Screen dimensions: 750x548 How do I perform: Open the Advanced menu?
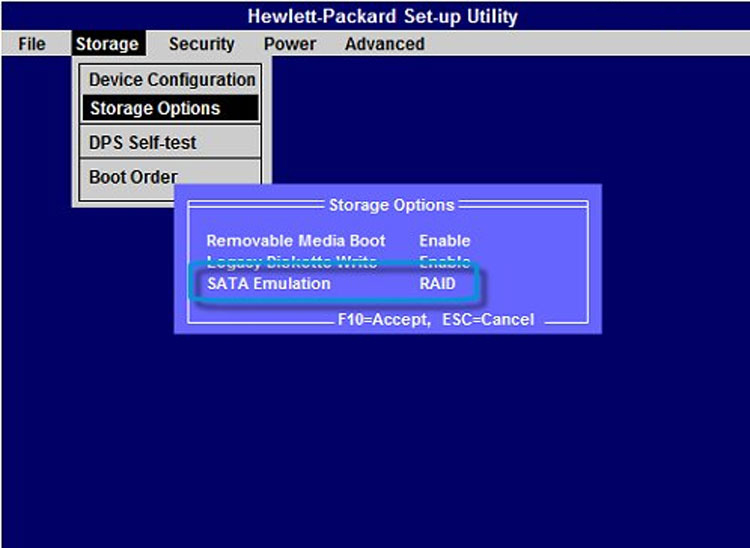[x=385, y=44]
